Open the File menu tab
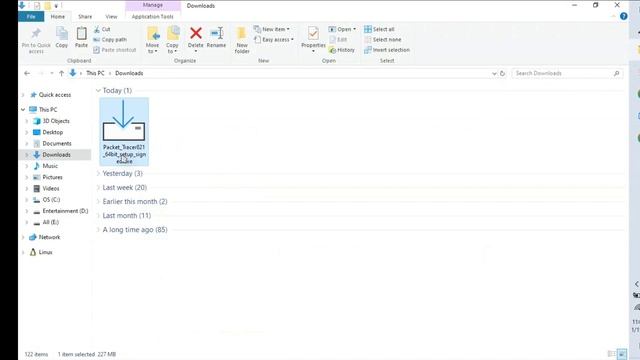640x360 pixels. click(31, 17)
